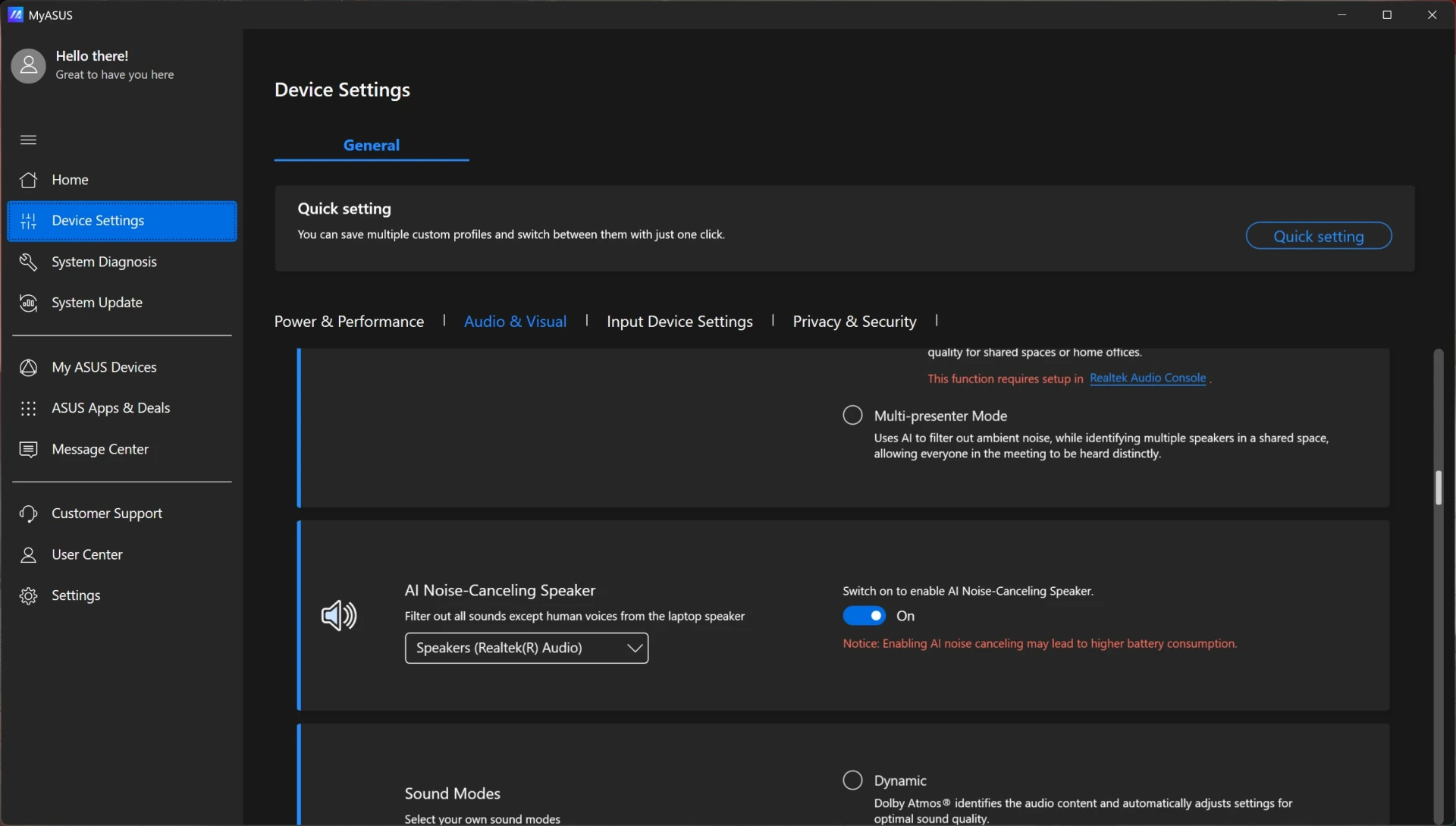The width and height of the screenshot is (1456, 826).
Task: Click the Home house icon
Action: (x=28, y=180)
